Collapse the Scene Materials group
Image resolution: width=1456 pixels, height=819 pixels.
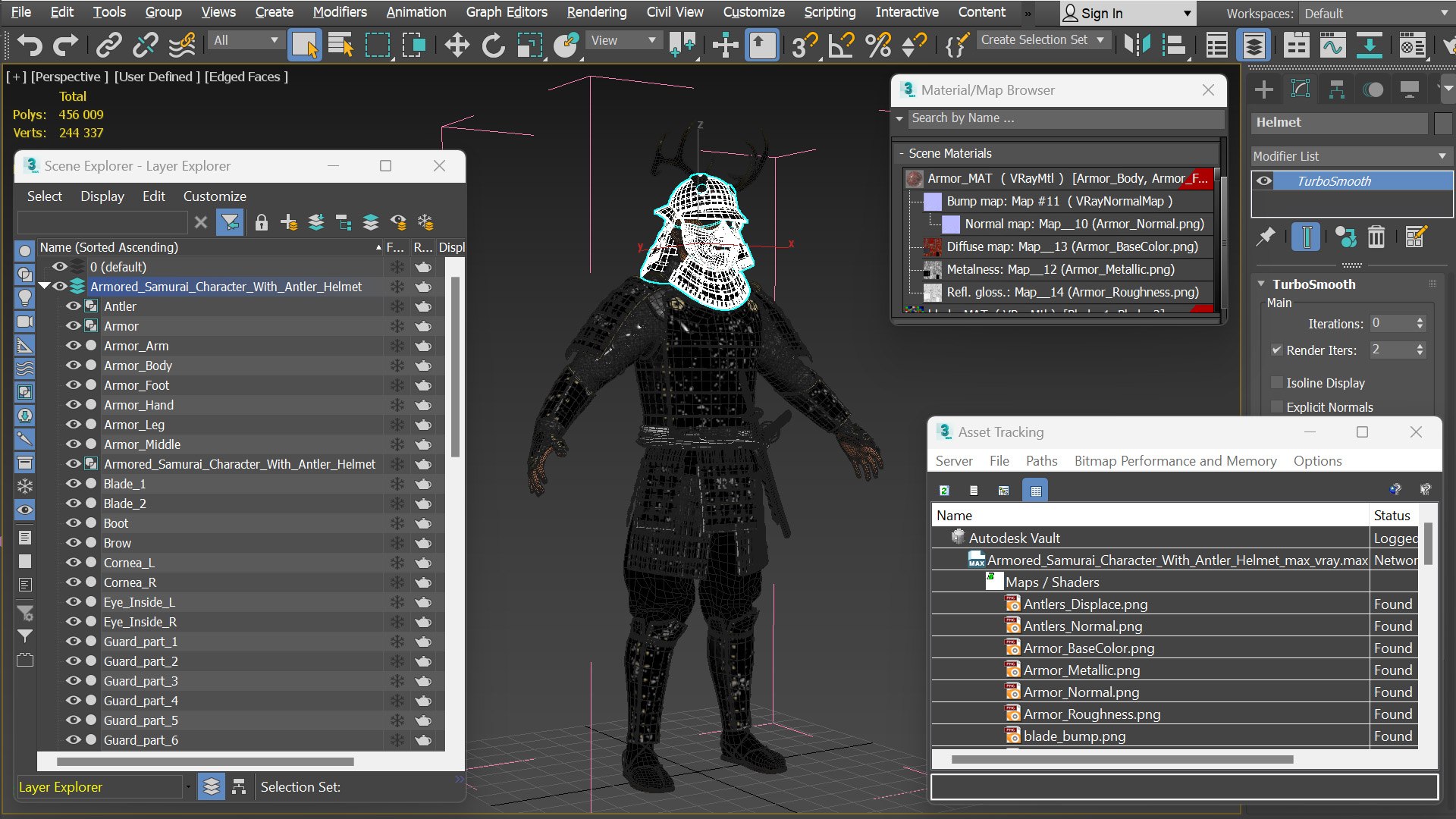tap(901, 153)
